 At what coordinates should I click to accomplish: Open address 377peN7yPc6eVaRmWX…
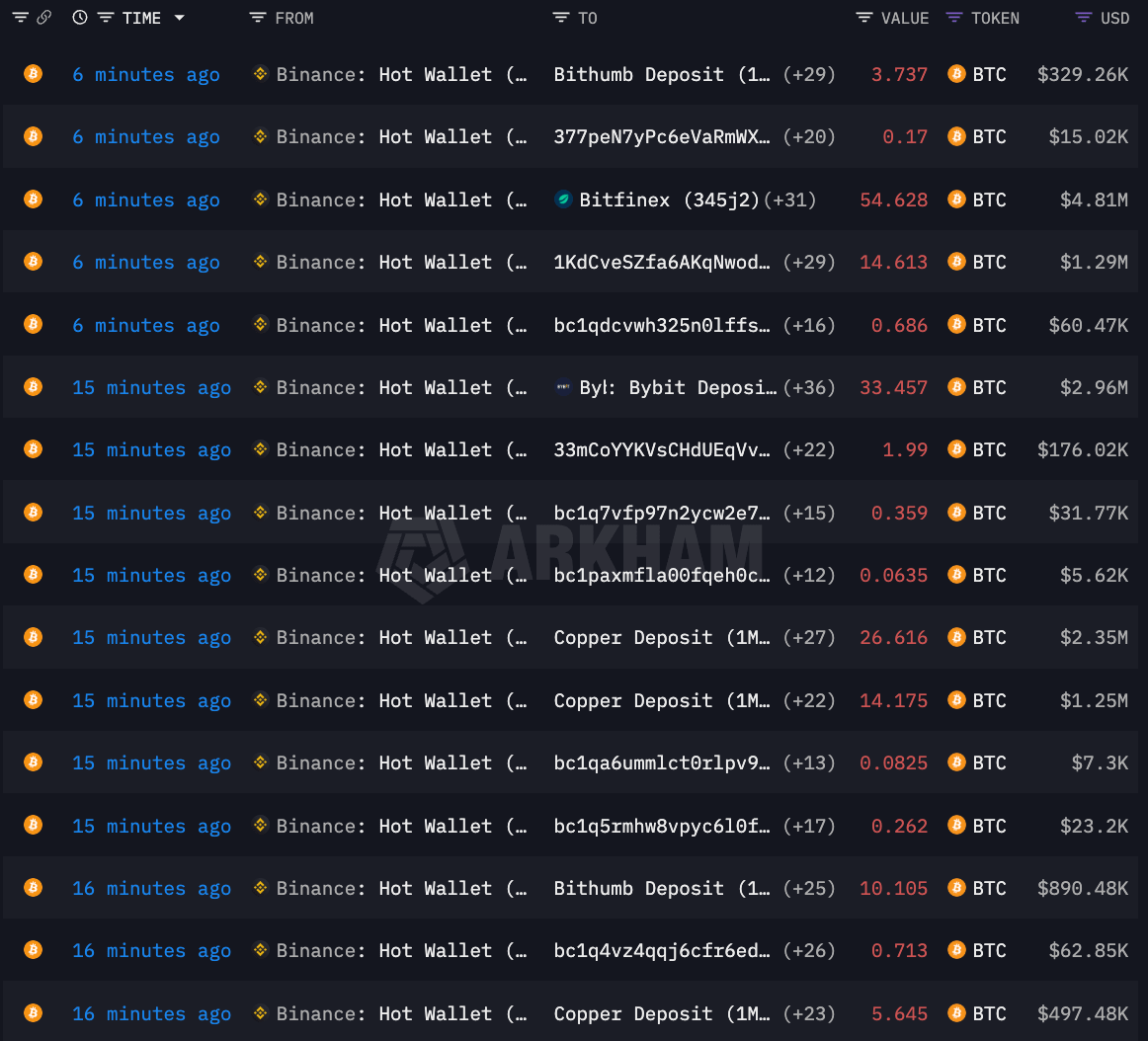pyautogui.click(x=662, y=137)
